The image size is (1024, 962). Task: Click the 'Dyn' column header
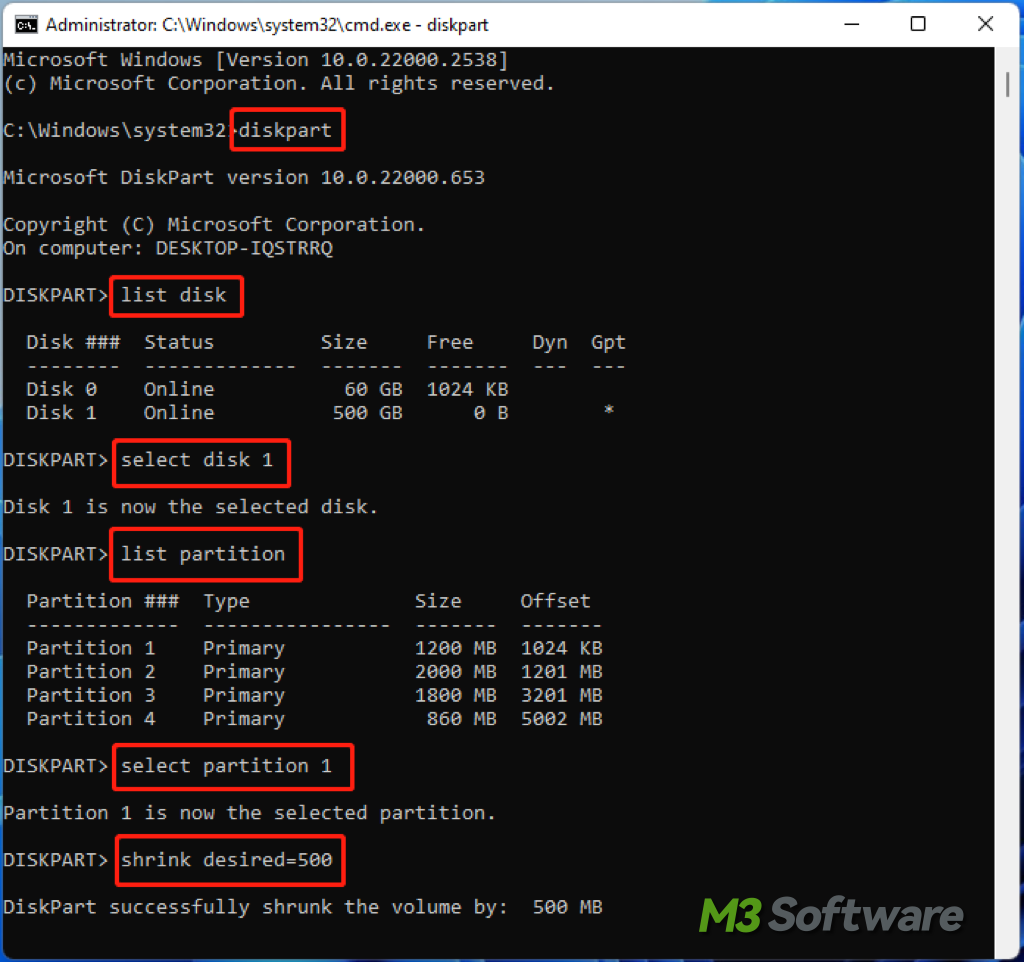point(549,343)
